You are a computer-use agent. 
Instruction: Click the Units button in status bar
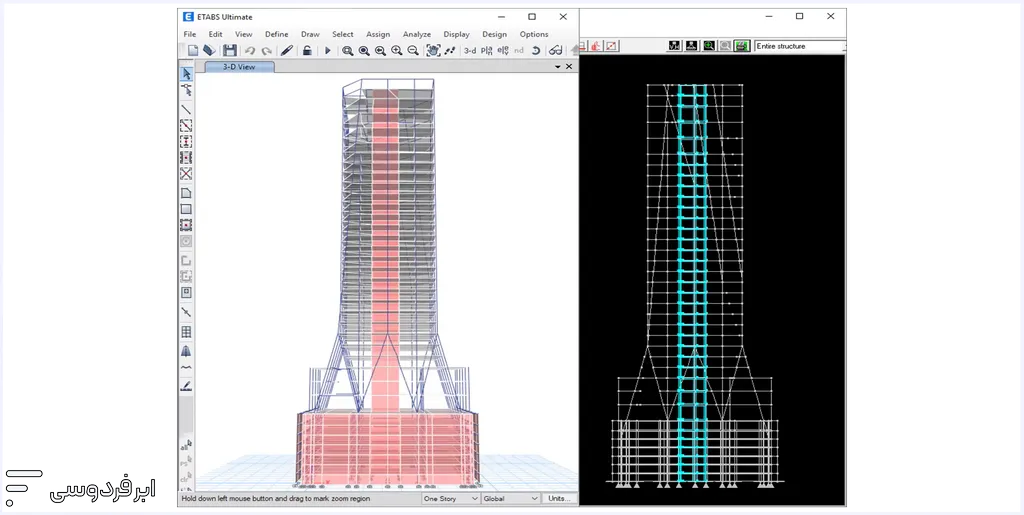click(x=559, y=498)
